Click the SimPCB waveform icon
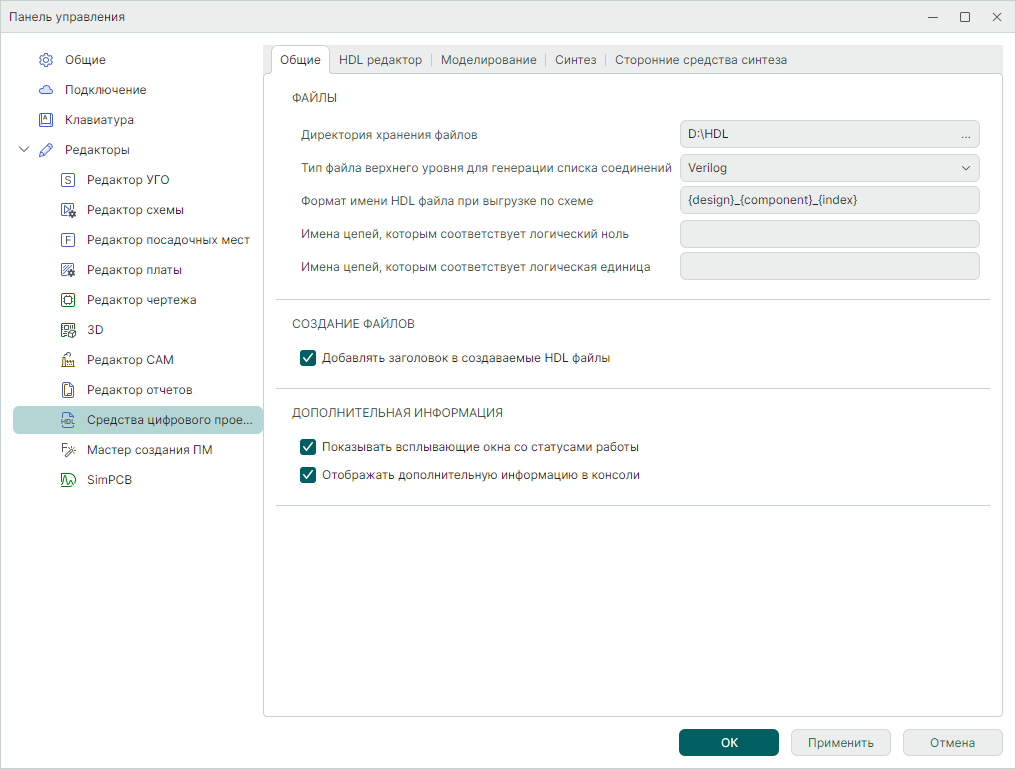Image resolution: width=1016 pixels, height=769 pixels. tap(68, 480)
